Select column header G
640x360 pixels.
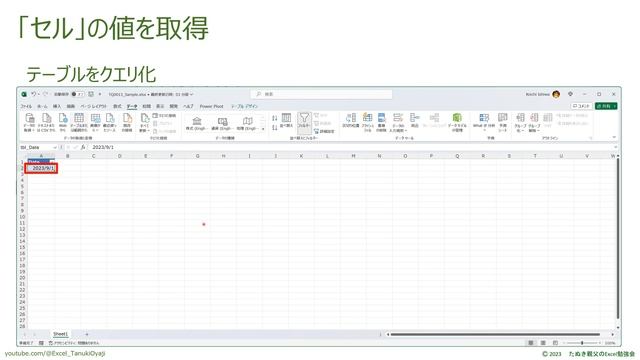tap(198, 156)
